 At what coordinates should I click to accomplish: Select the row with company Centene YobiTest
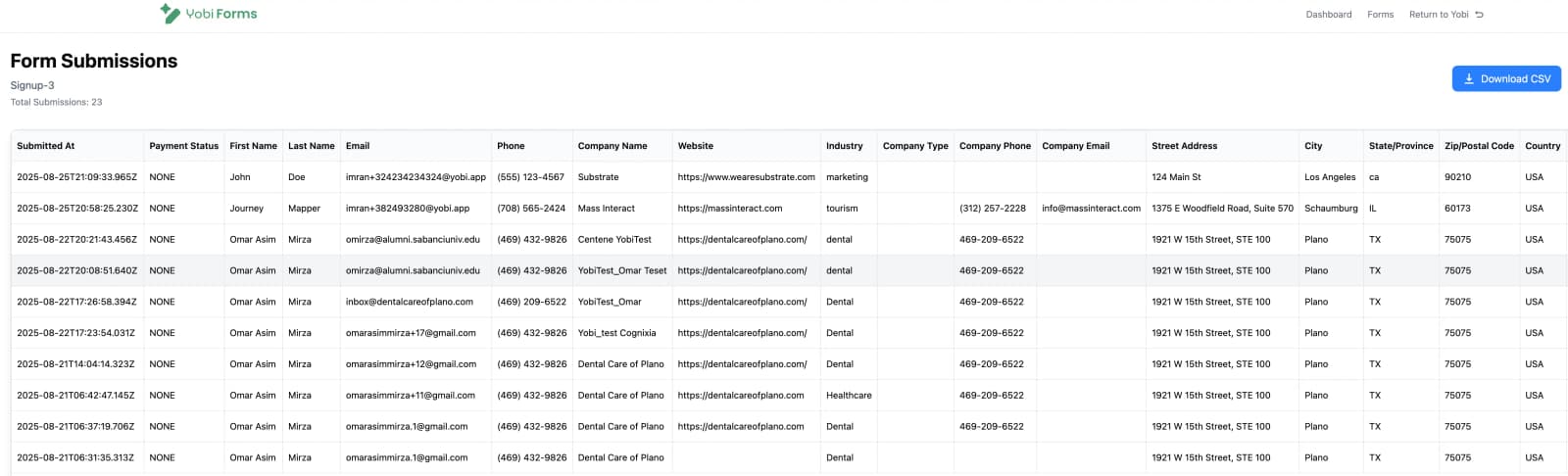614,240
